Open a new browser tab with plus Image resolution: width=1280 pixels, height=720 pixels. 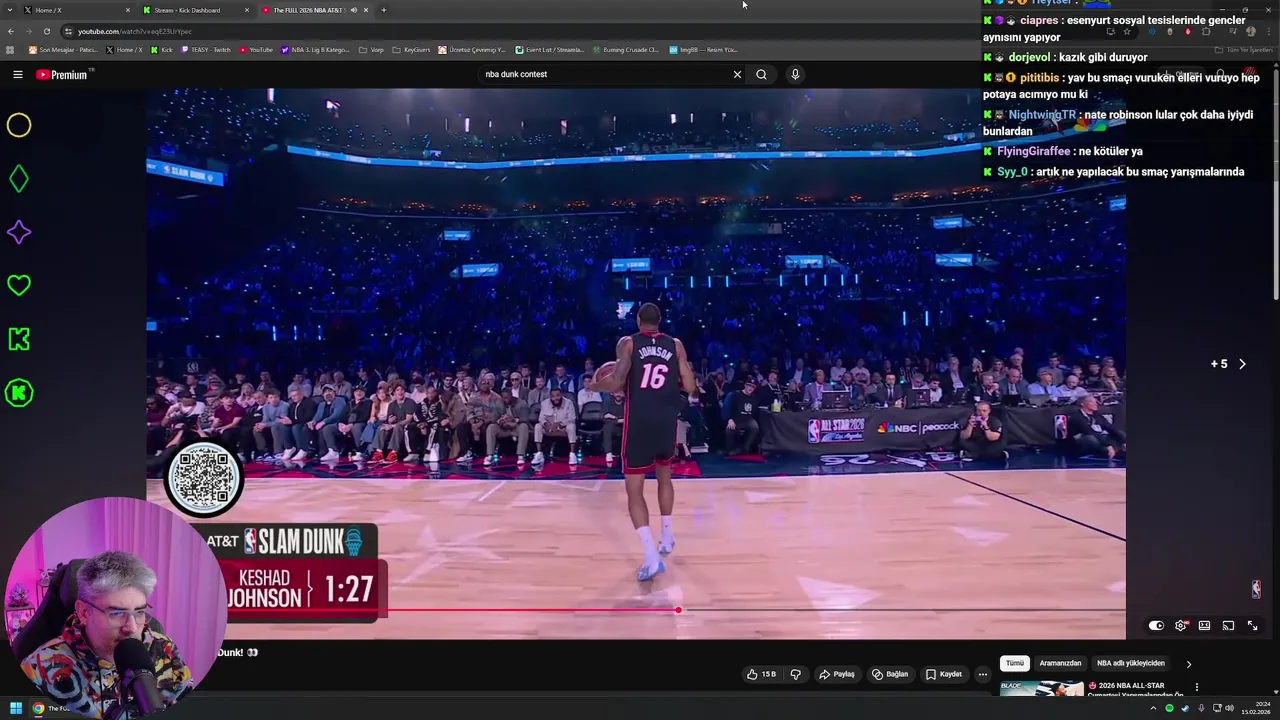[384, 10]
